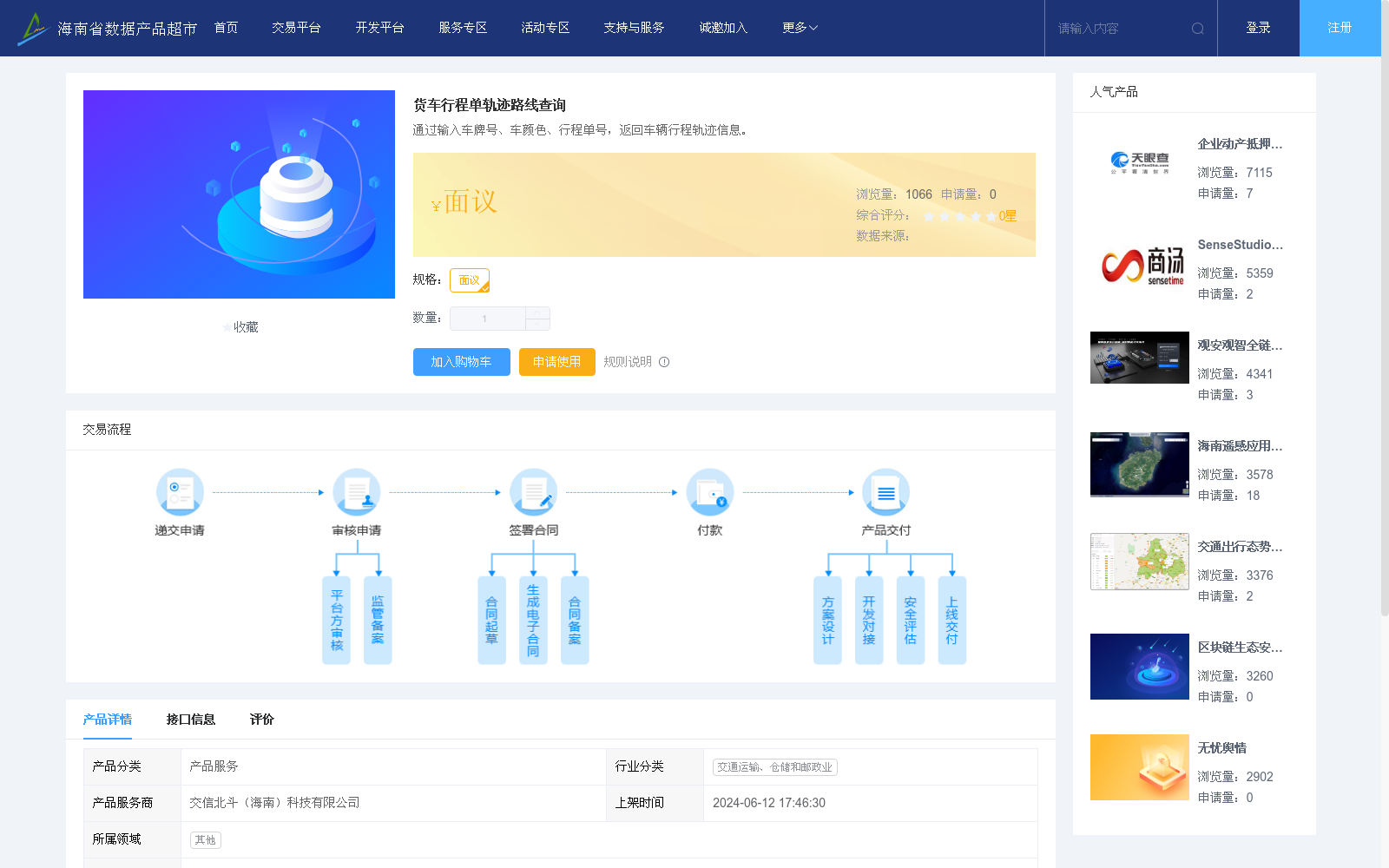Viewport: 1389px width, 868px height.
Task: Click the 合同起草 step box
Action: pyautogui.click(x=492, y=620)
